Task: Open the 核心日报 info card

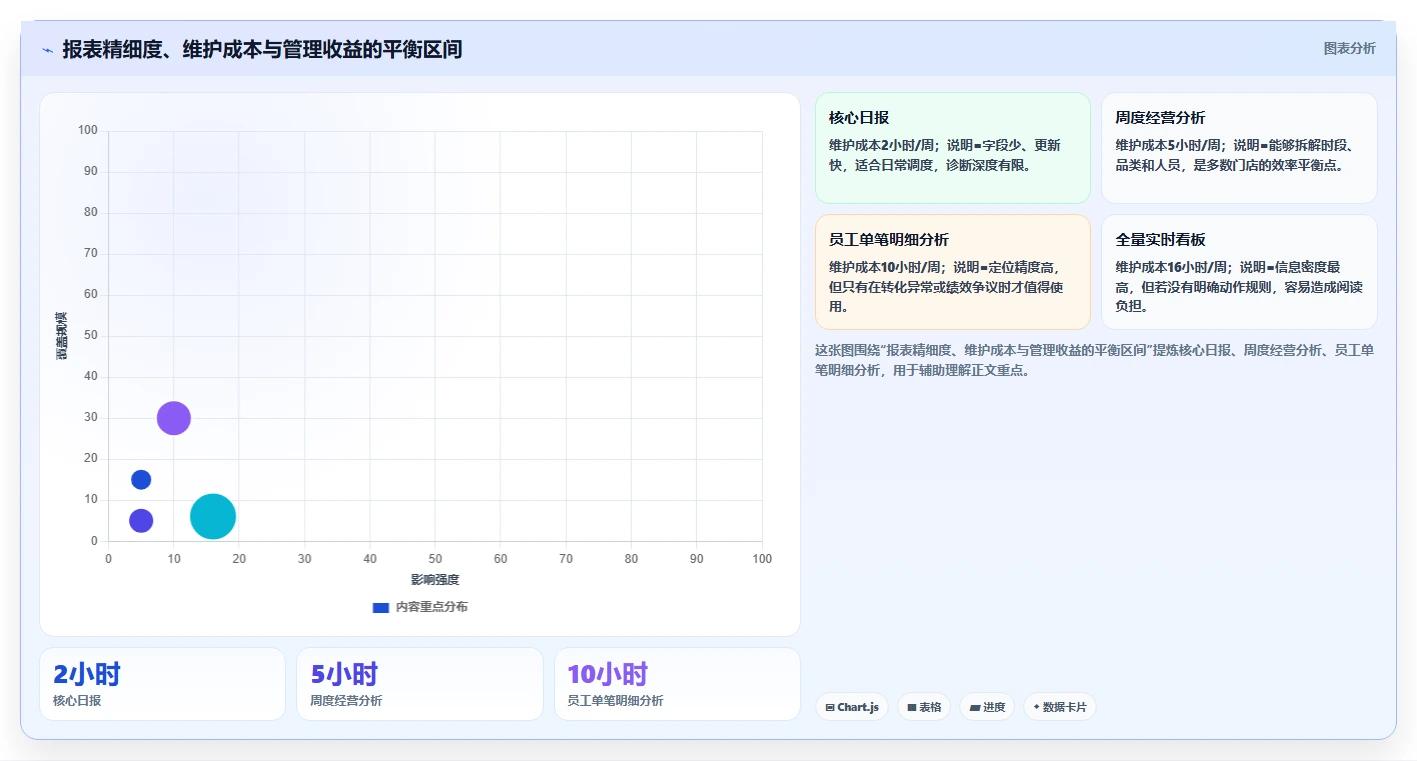Action: 952,148
